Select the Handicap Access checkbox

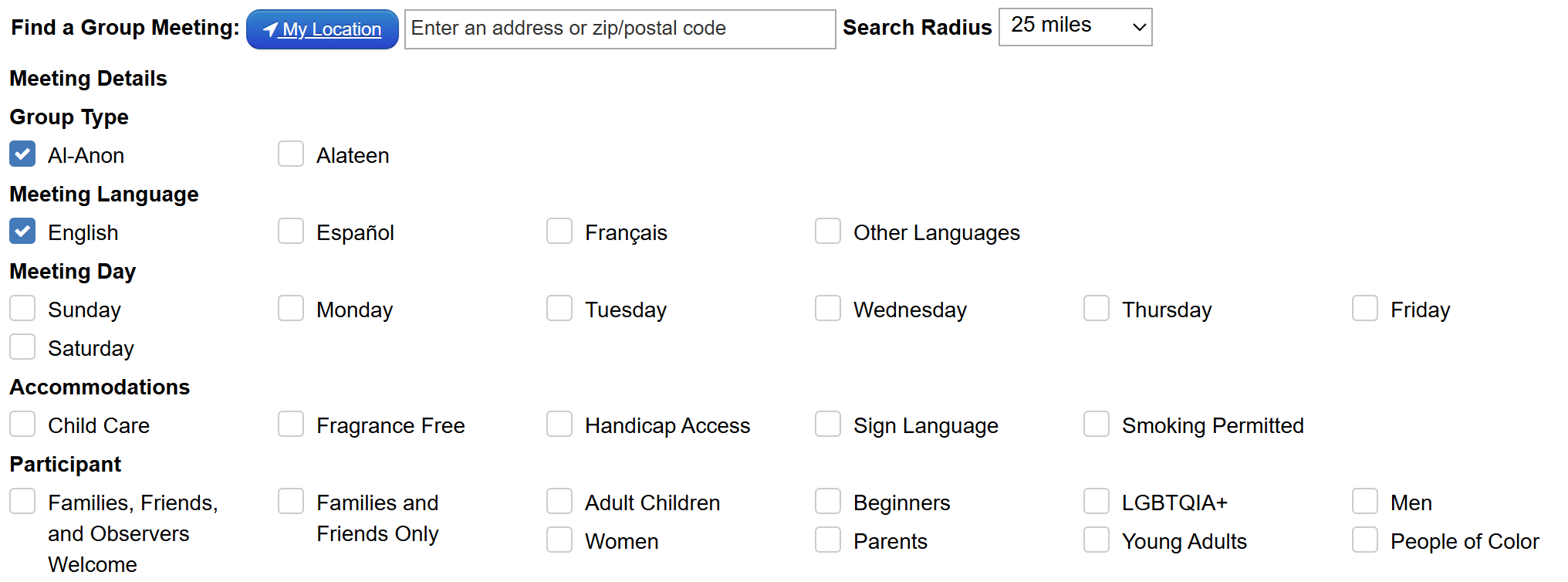[x=559, y=425]
